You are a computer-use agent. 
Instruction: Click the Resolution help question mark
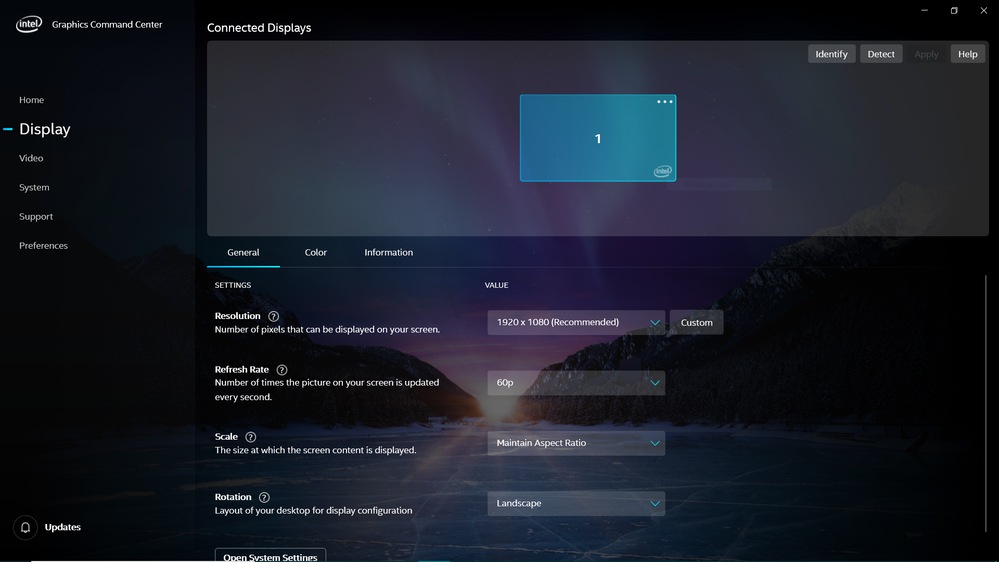[x=273, y=316]
